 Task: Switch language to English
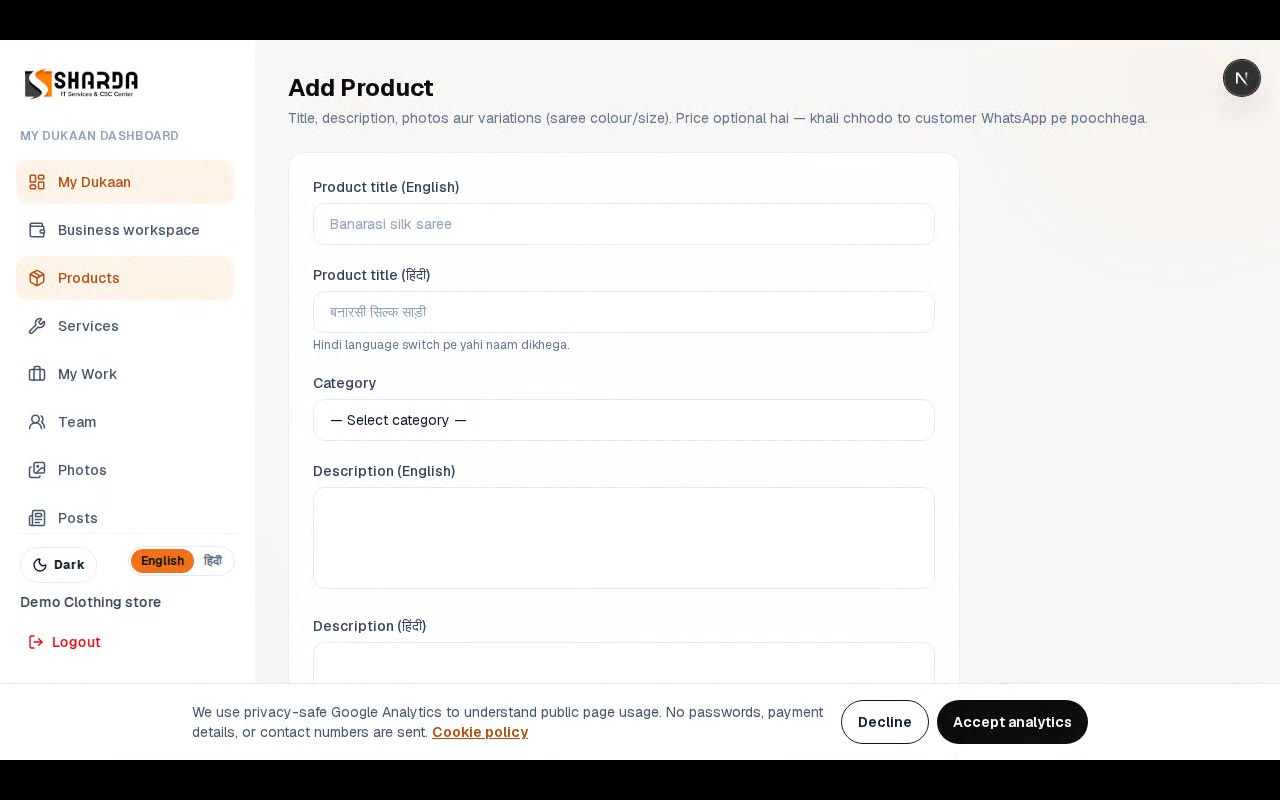pyautogui.click(x=162, y=561)
